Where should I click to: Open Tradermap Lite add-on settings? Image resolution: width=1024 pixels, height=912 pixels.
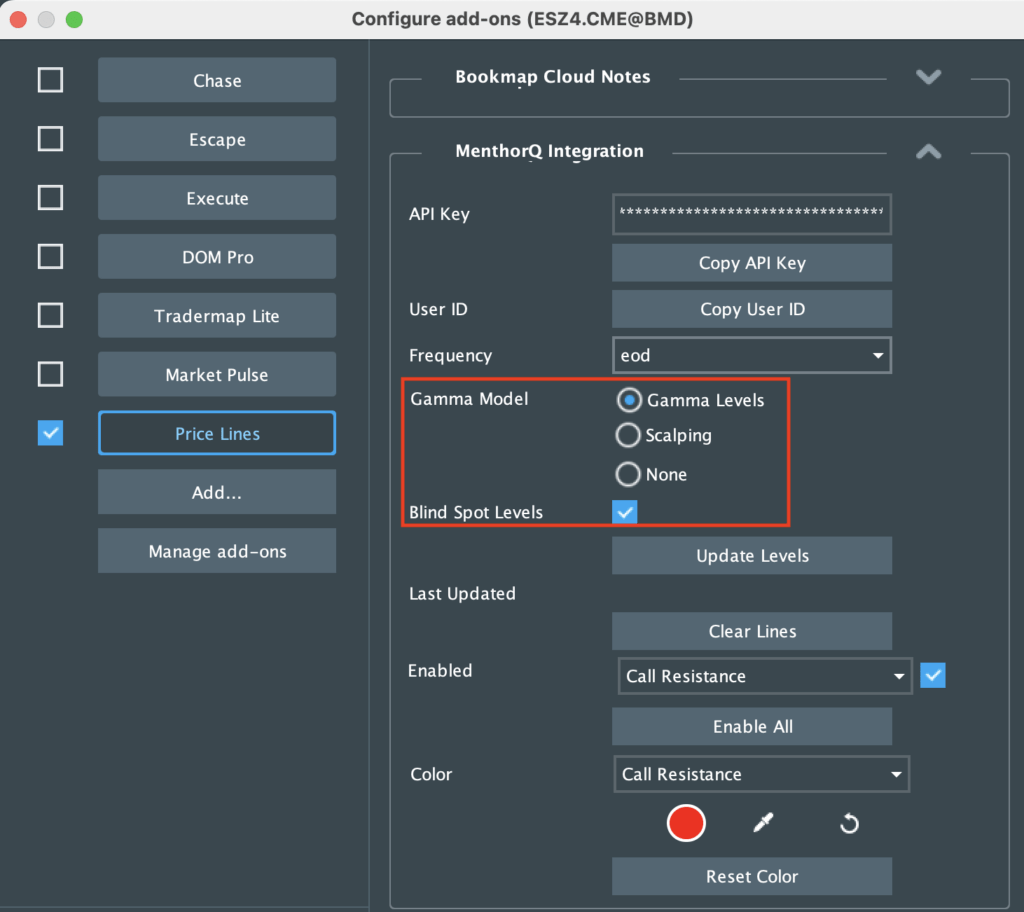coord(217,315)
